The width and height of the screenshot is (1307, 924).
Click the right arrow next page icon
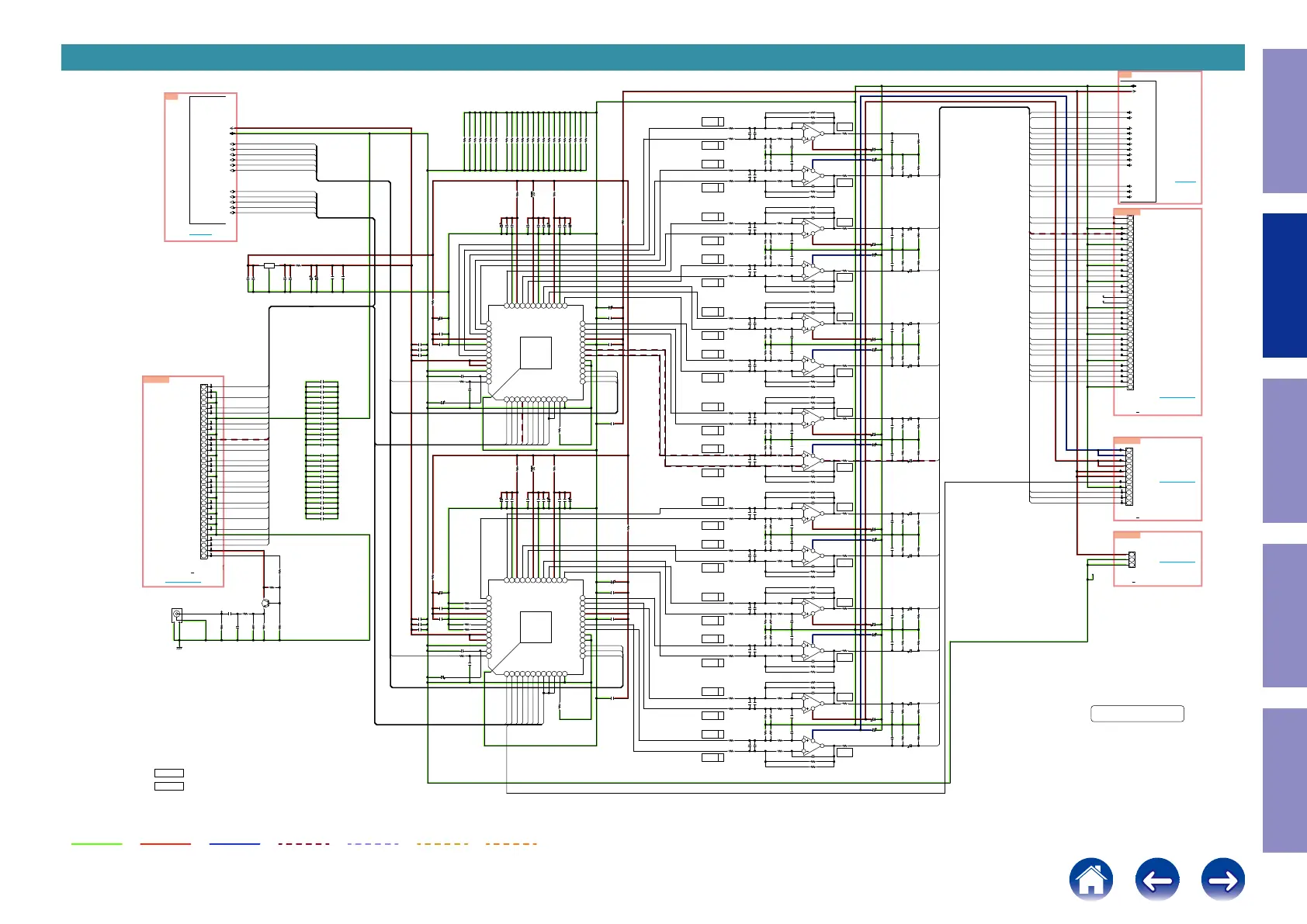point(1223,880)
